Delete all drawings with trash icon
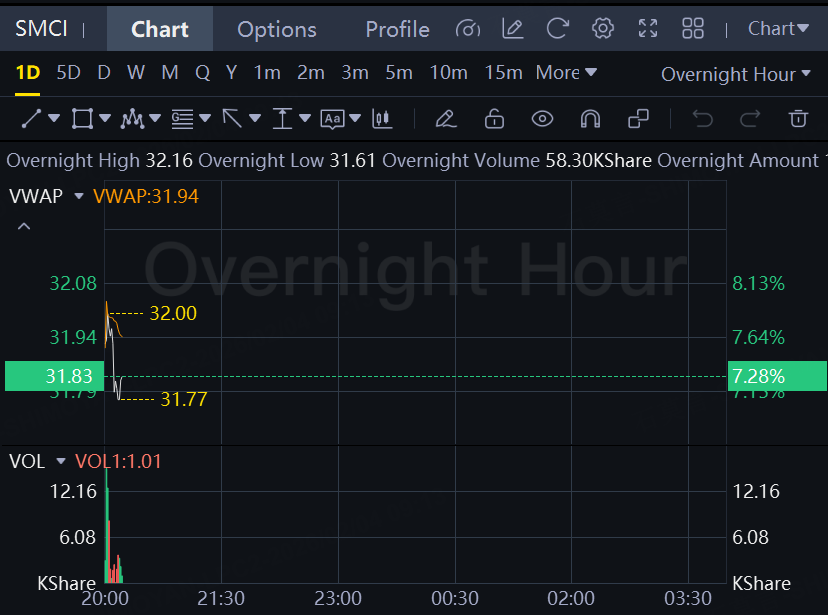Viewport: 828px width, 615px height. point(798,118)
